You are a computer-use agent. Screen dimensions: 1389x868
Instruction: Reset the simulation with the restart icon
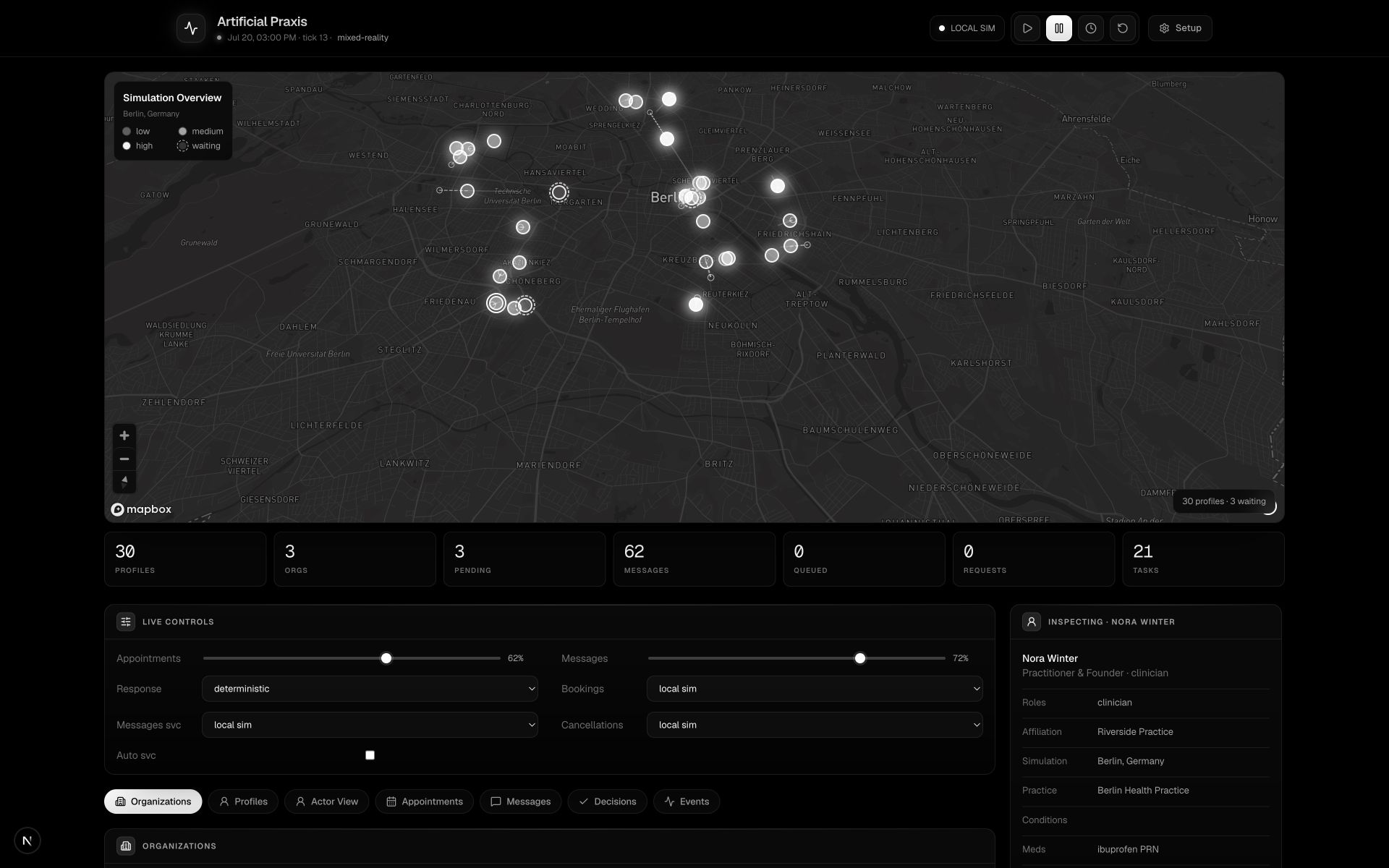(x=1123, y=28)
